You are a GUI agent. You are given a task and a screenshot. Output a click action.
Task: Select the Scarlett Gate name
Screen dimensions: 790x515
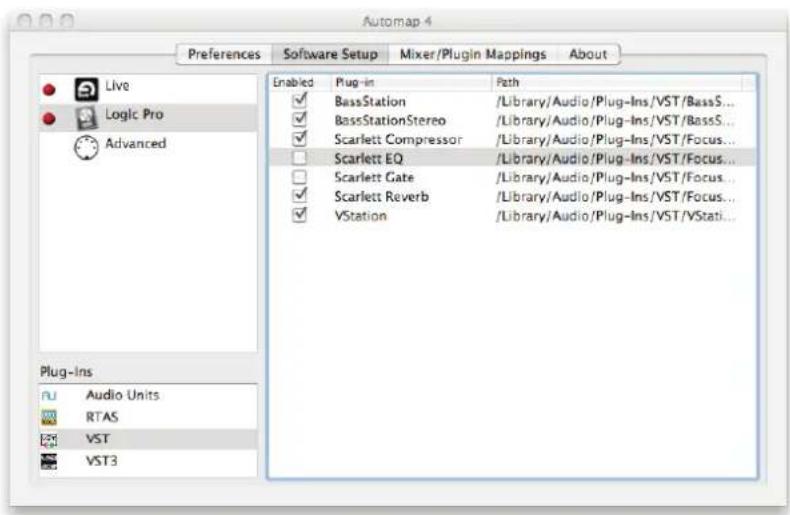point(374,177)
